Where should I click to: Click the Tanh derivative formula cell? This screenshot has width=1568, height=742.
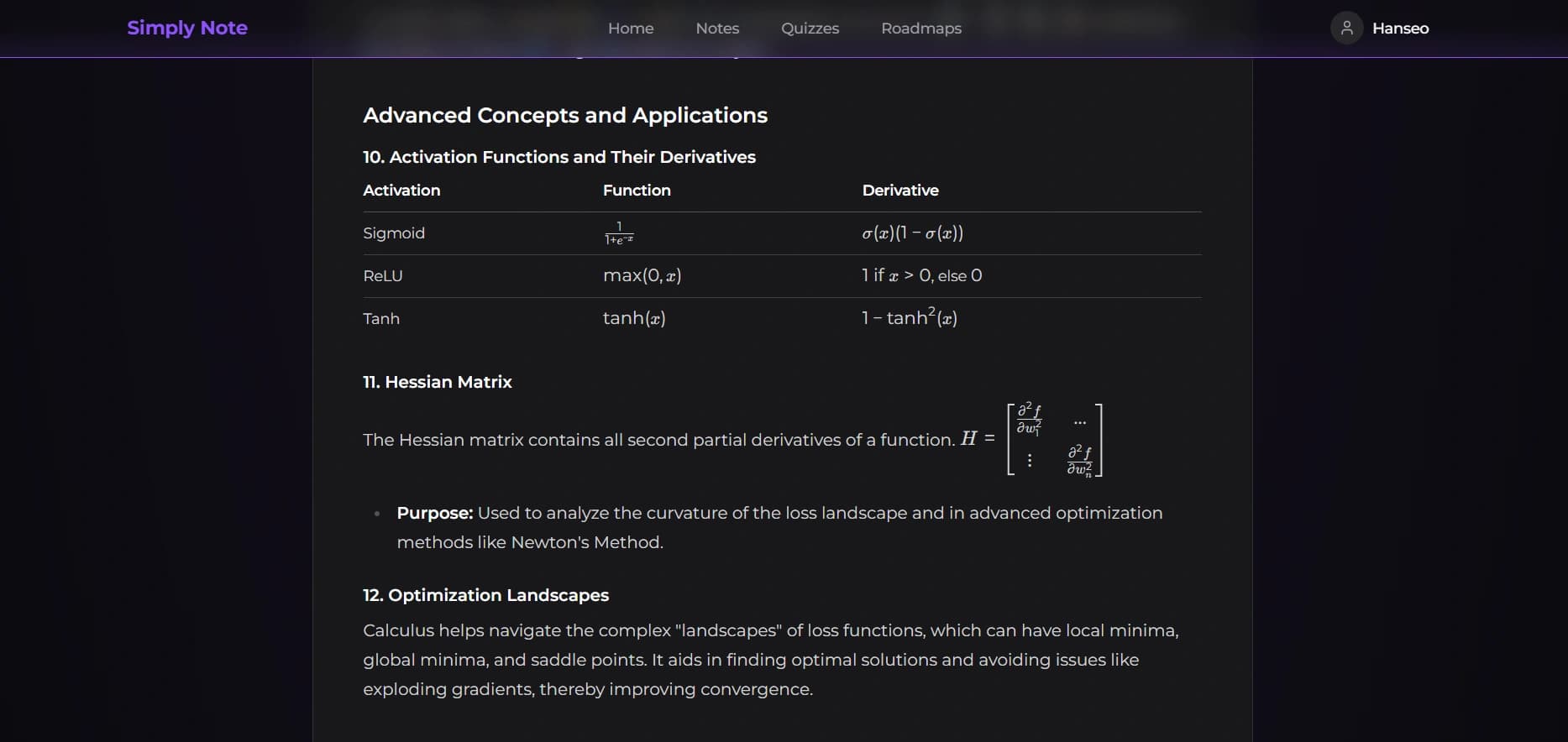click(909, 318)
